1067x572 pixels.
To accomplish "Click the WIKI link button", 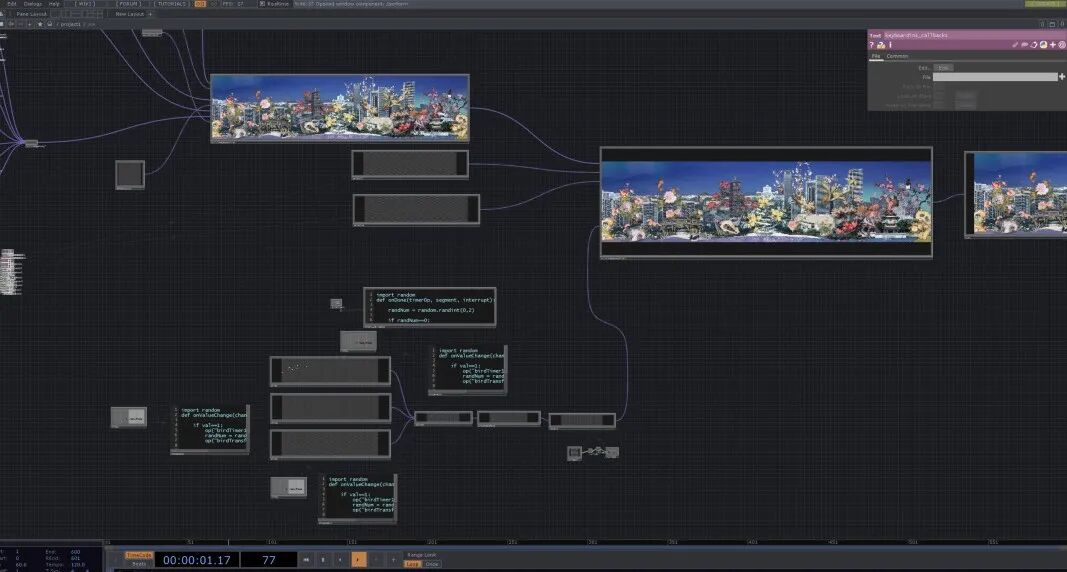I will tap(84, 4).
